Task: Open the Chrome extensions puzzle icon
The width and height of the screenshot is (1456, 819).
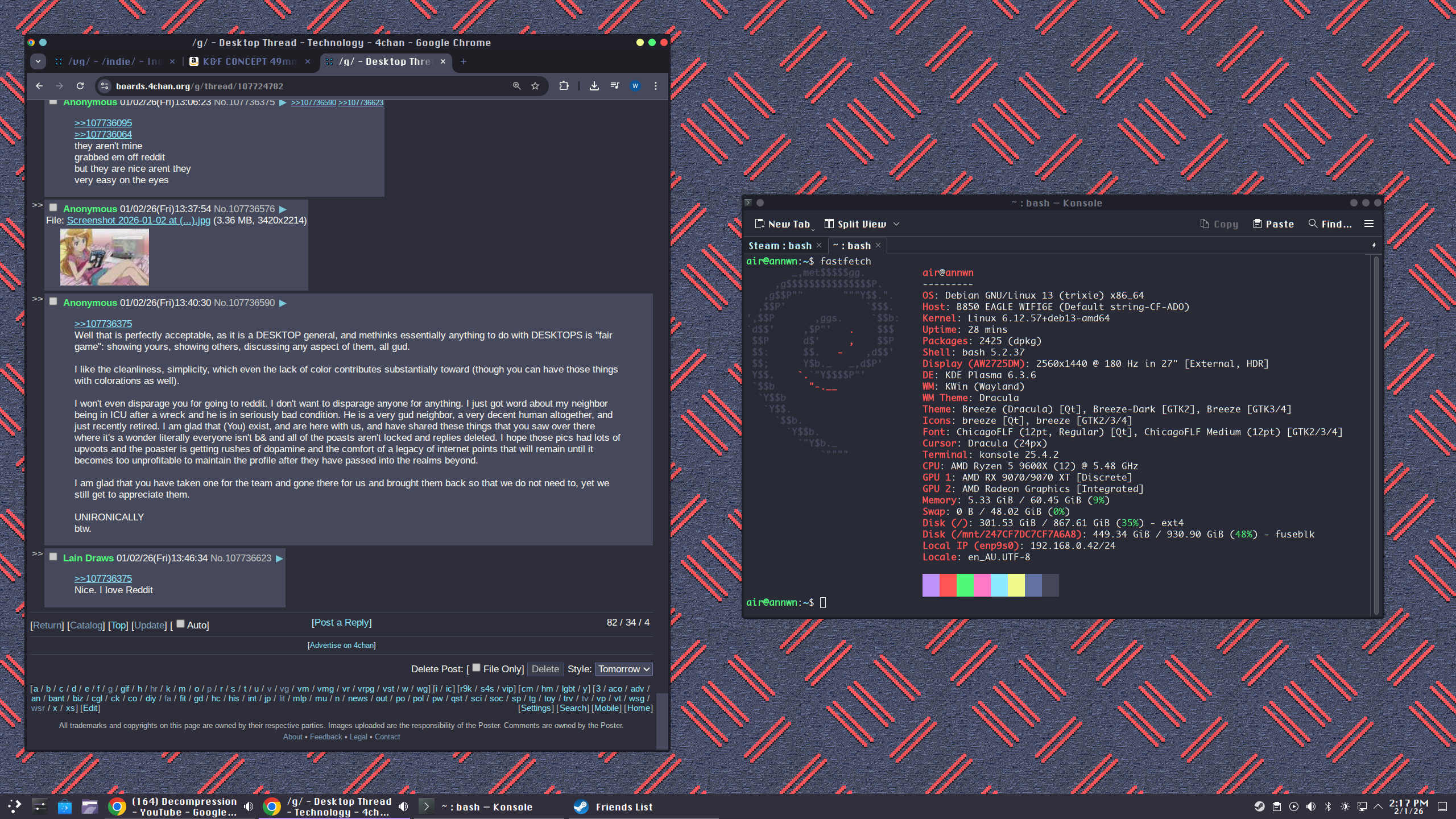Action: (x=564, y=86)
